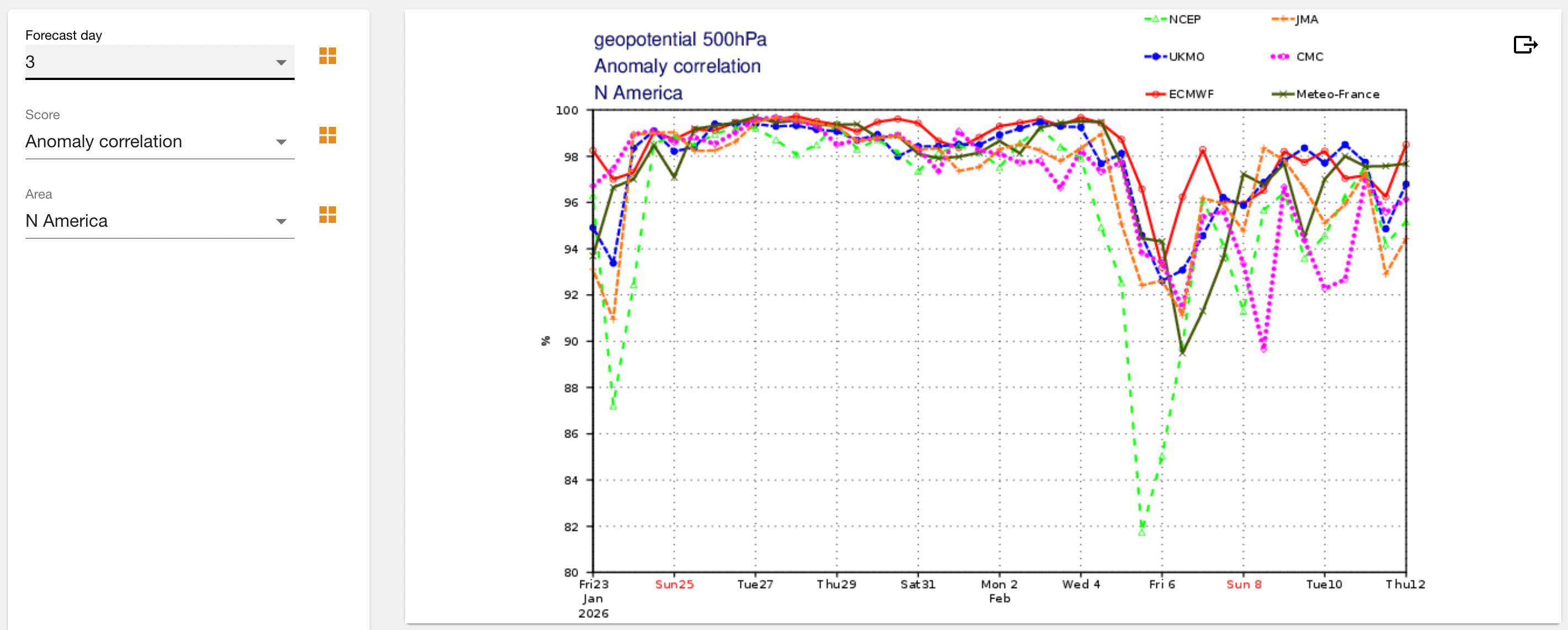
Task: Click the Sun25 date axis label
Action: (674, 584)
